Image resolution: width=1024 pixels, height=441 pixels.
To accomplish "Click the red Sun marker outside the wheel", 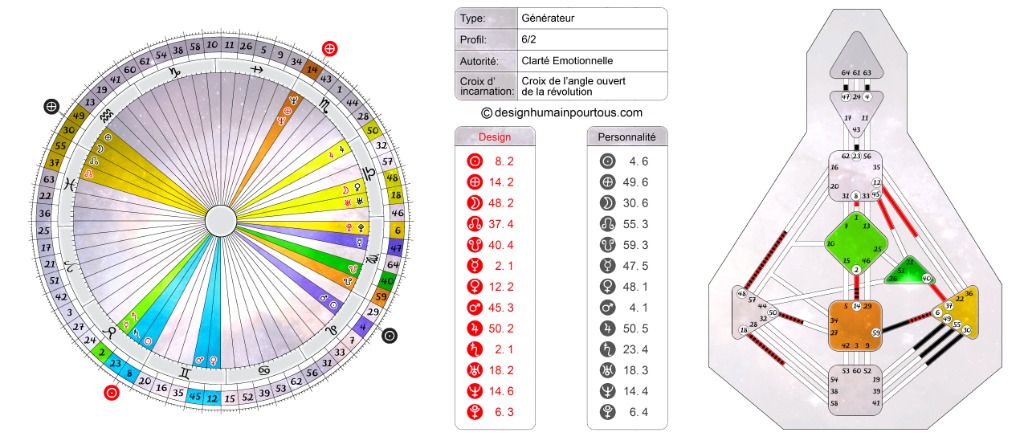I will (x=111, y=393).
